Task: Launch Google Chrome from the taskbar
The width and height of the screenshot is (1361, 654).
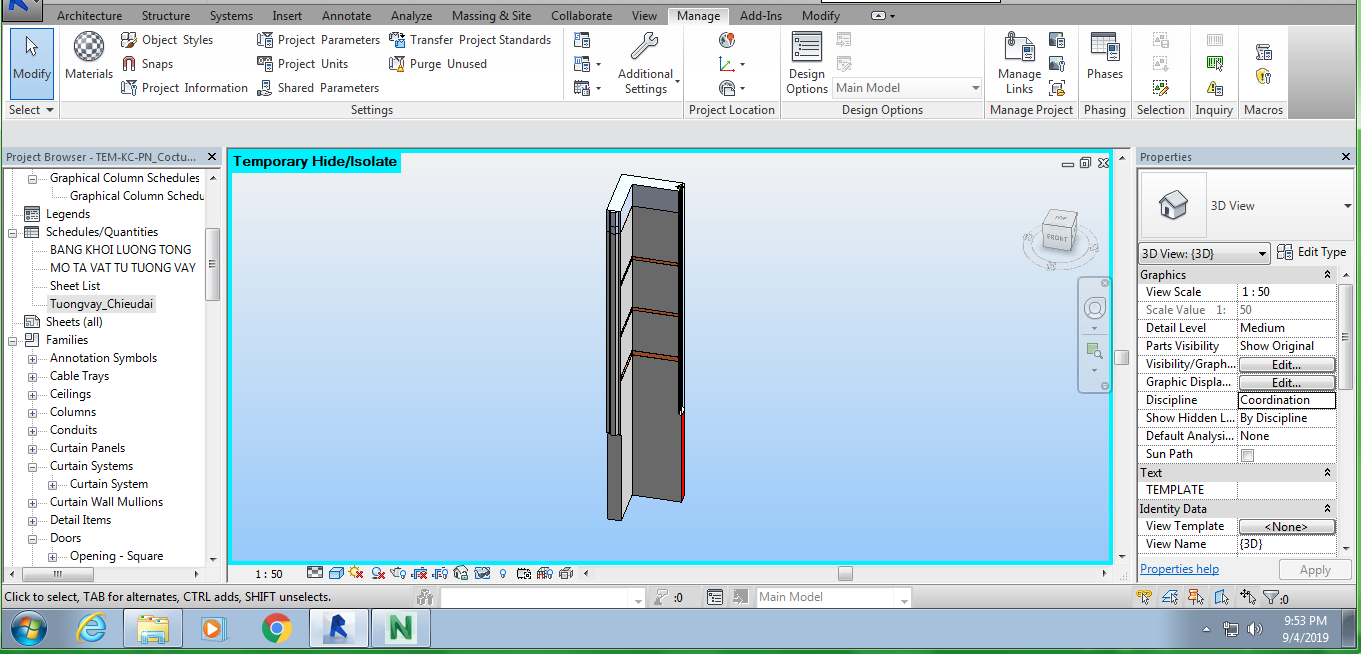Action: tap(276, 628)
